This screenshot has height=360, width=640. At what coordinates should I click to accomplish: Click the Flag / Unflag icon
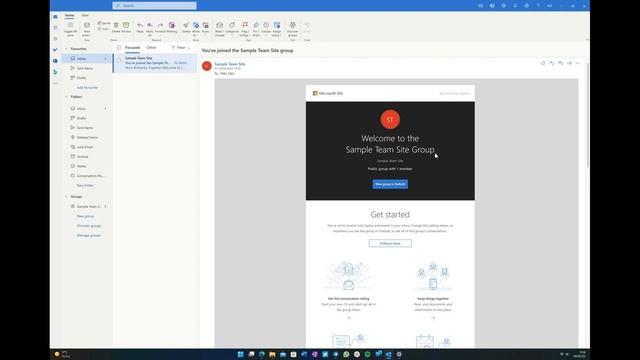click(245, 25)
